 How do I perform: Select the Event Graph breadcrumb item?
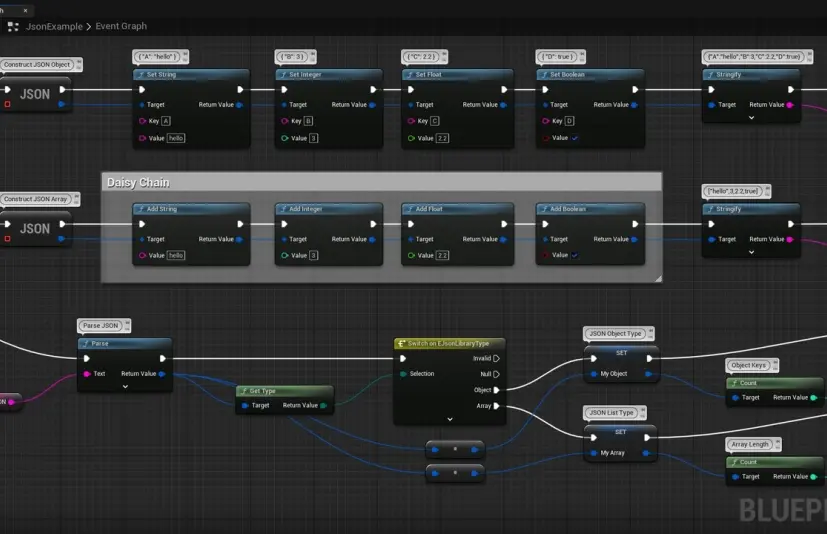(x=121, y=26)
